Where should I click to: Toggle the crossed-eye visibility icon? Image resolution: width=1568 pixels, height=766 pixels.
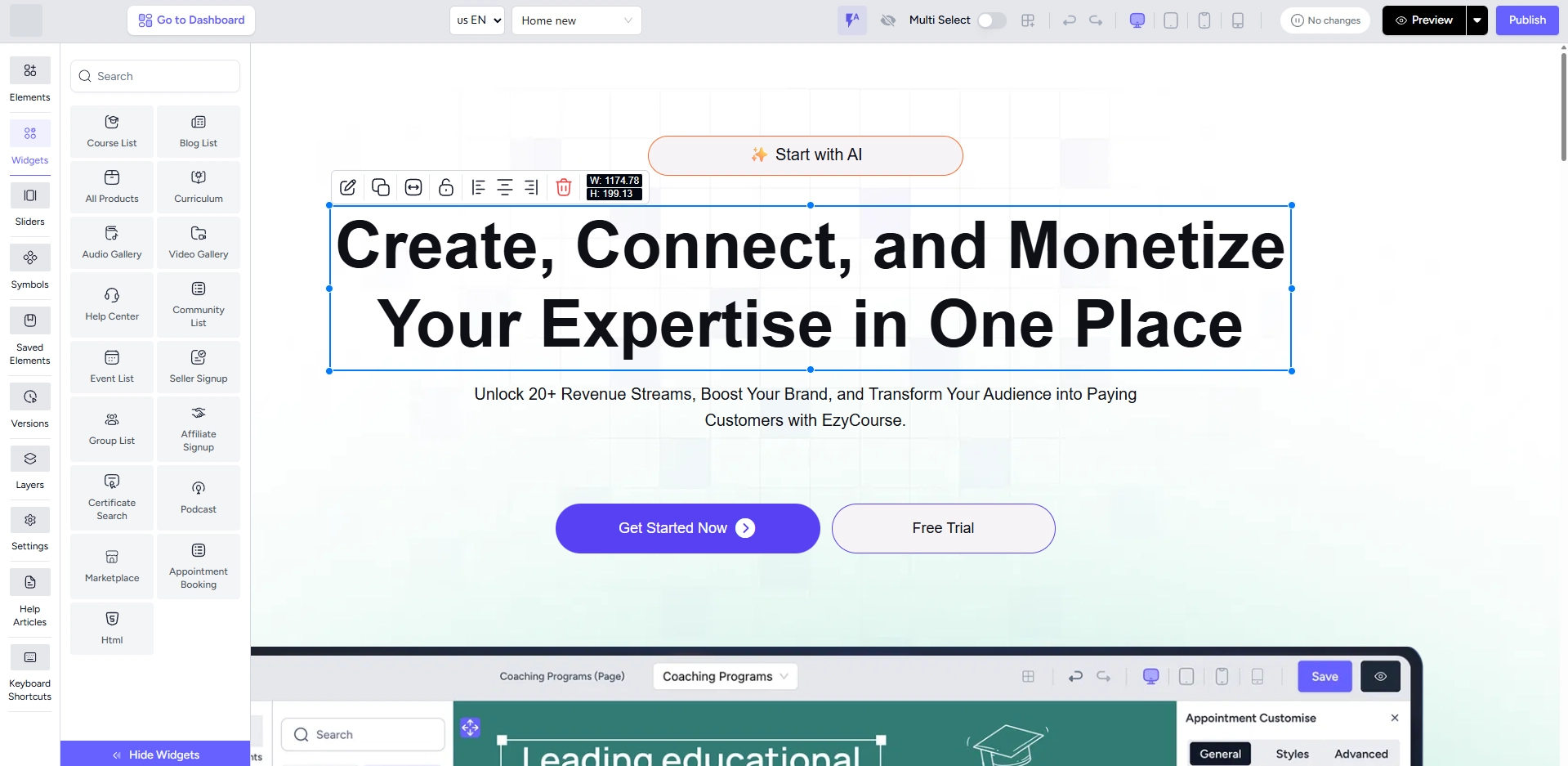tap(888, 20)
